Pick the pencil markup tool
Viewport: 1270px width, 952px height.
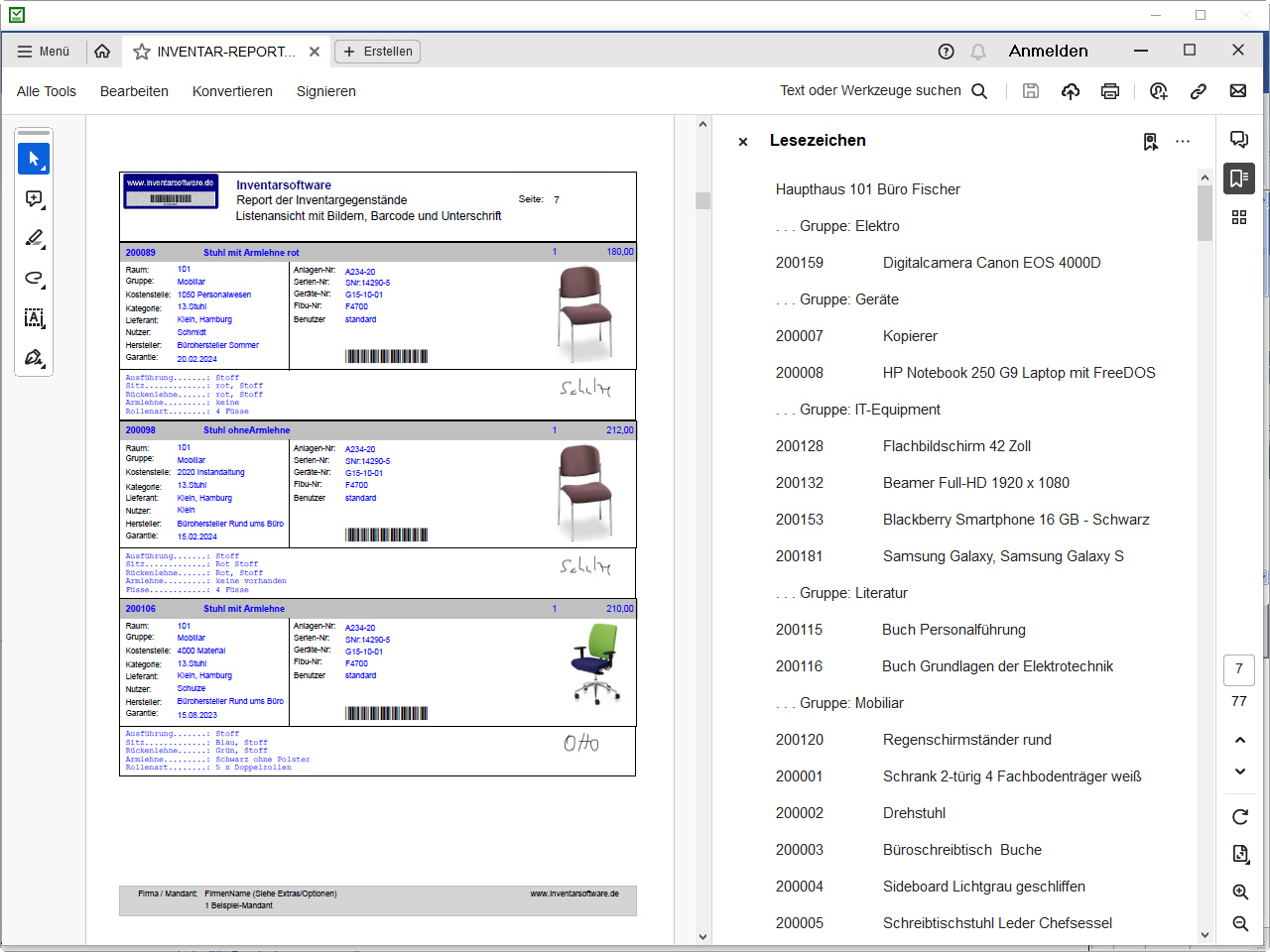point(34,238)
